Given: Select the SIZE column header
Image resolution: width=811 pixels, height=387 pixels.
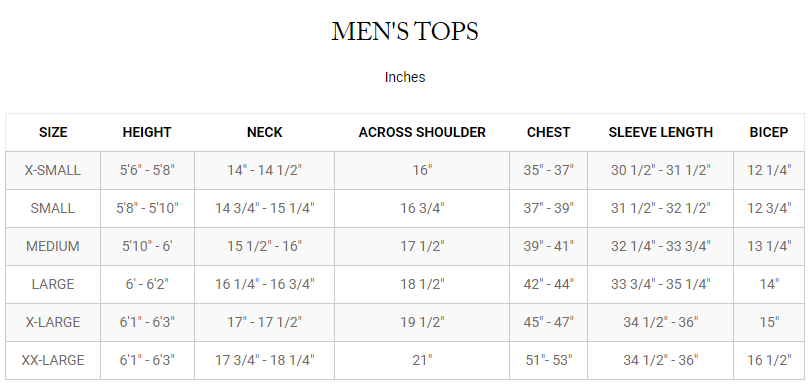Looking at the screenshot, I should click(53, 132).
